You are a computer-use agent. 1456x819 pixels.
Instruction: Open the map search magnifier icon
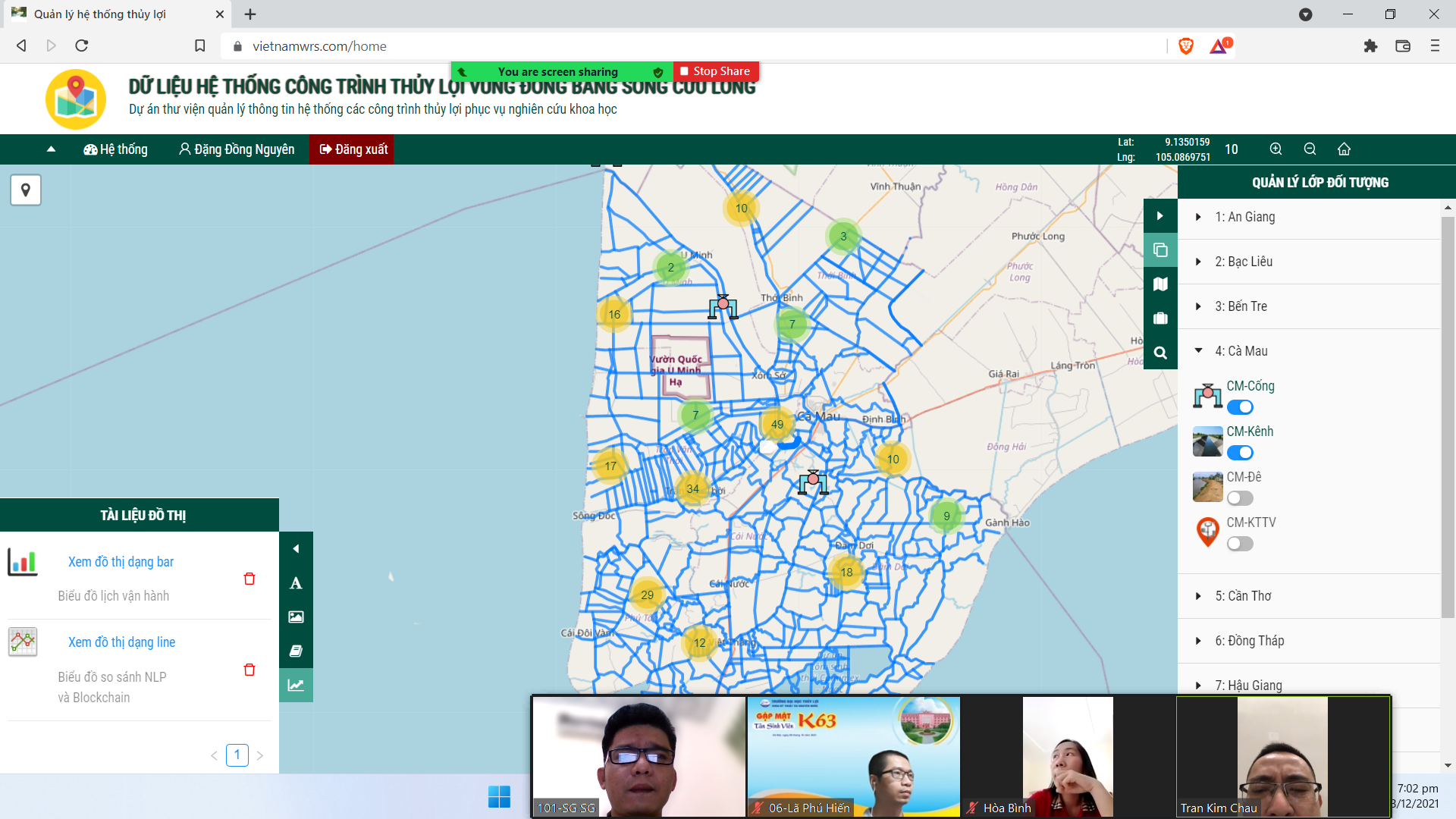pos(1160,353)
